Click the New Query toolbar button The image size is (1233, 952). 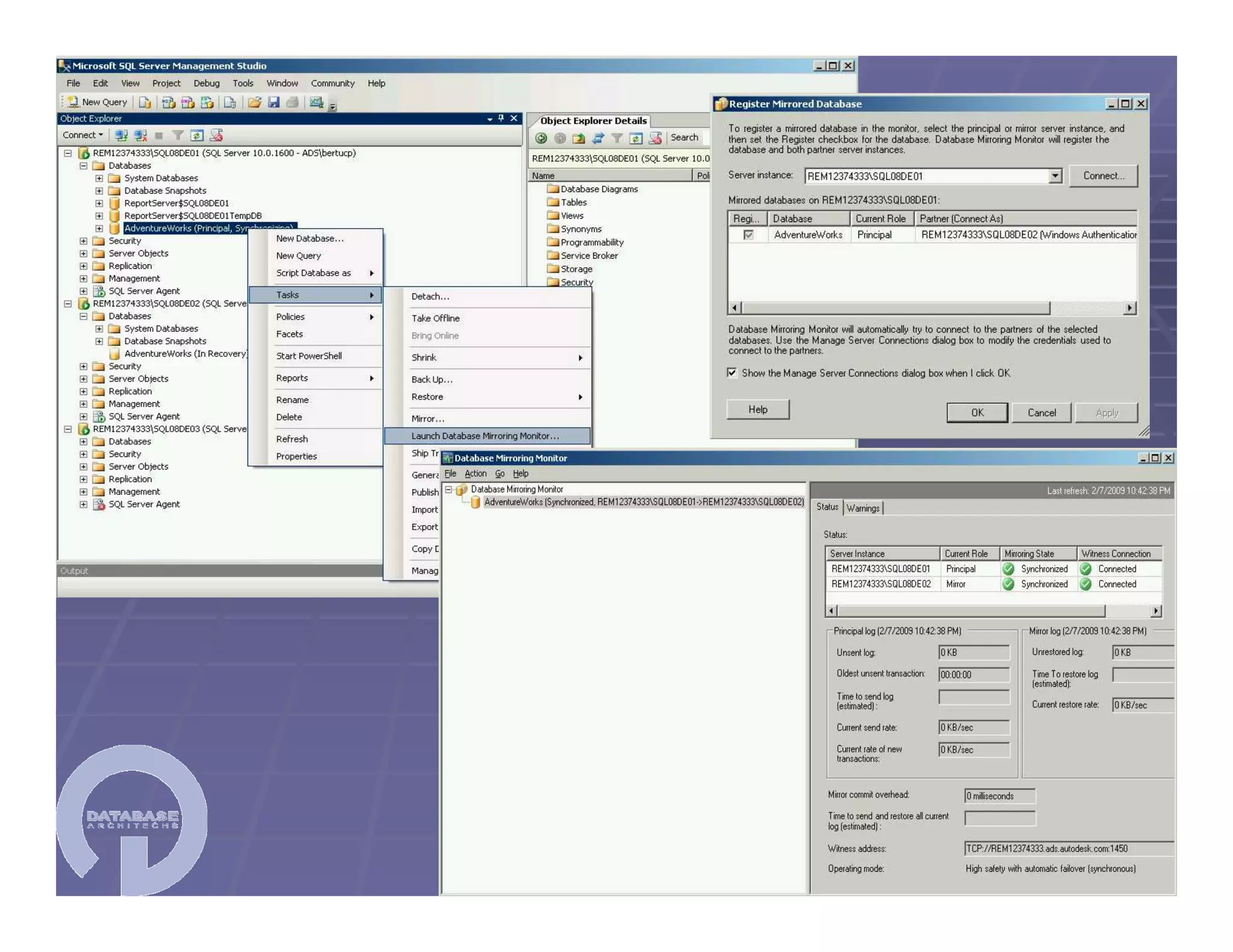(x=97, y=102)
